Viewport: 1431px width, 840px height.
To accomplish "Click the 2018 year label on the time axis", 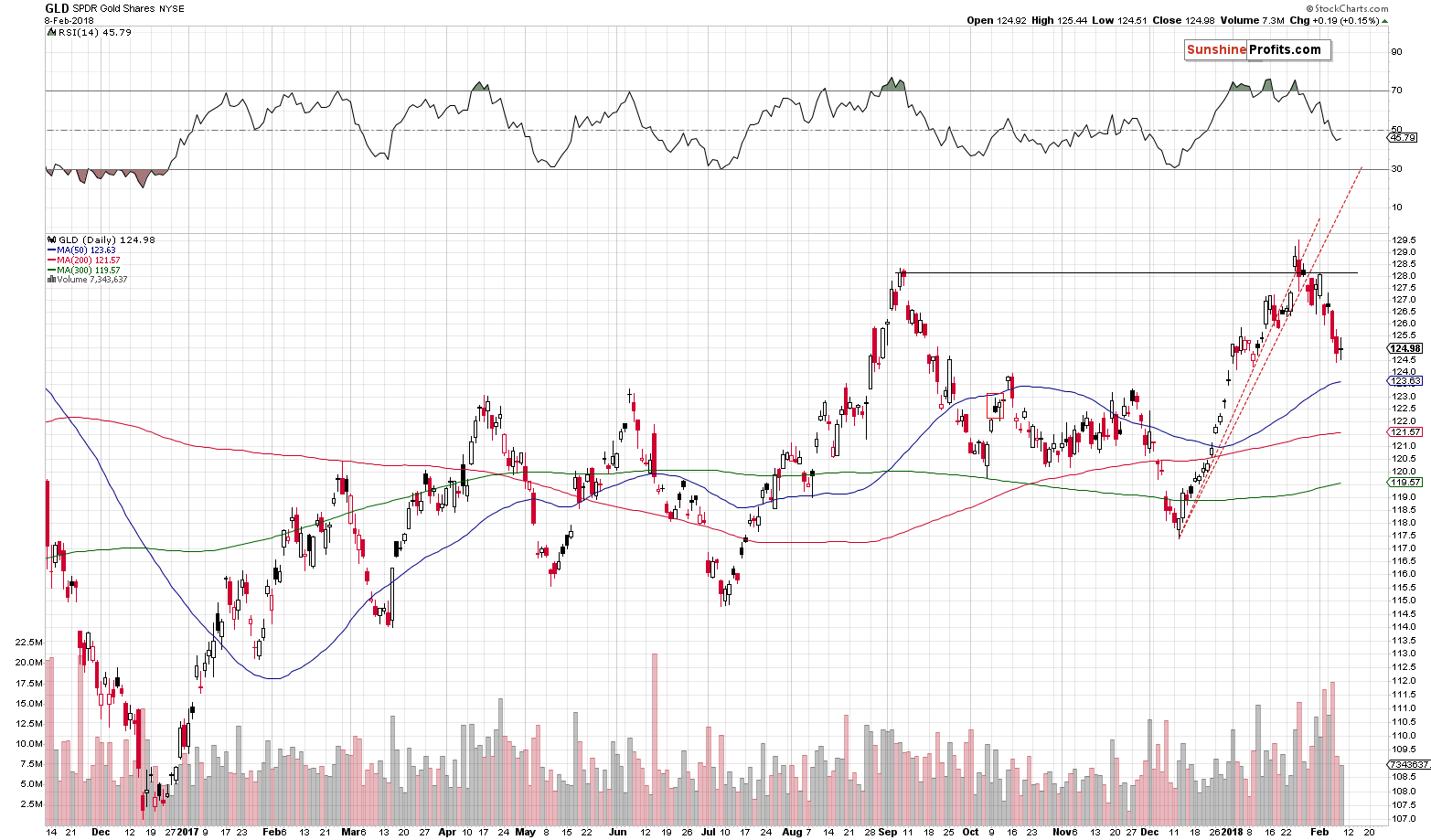I will pyautogui.click(x=1232, y=833).
